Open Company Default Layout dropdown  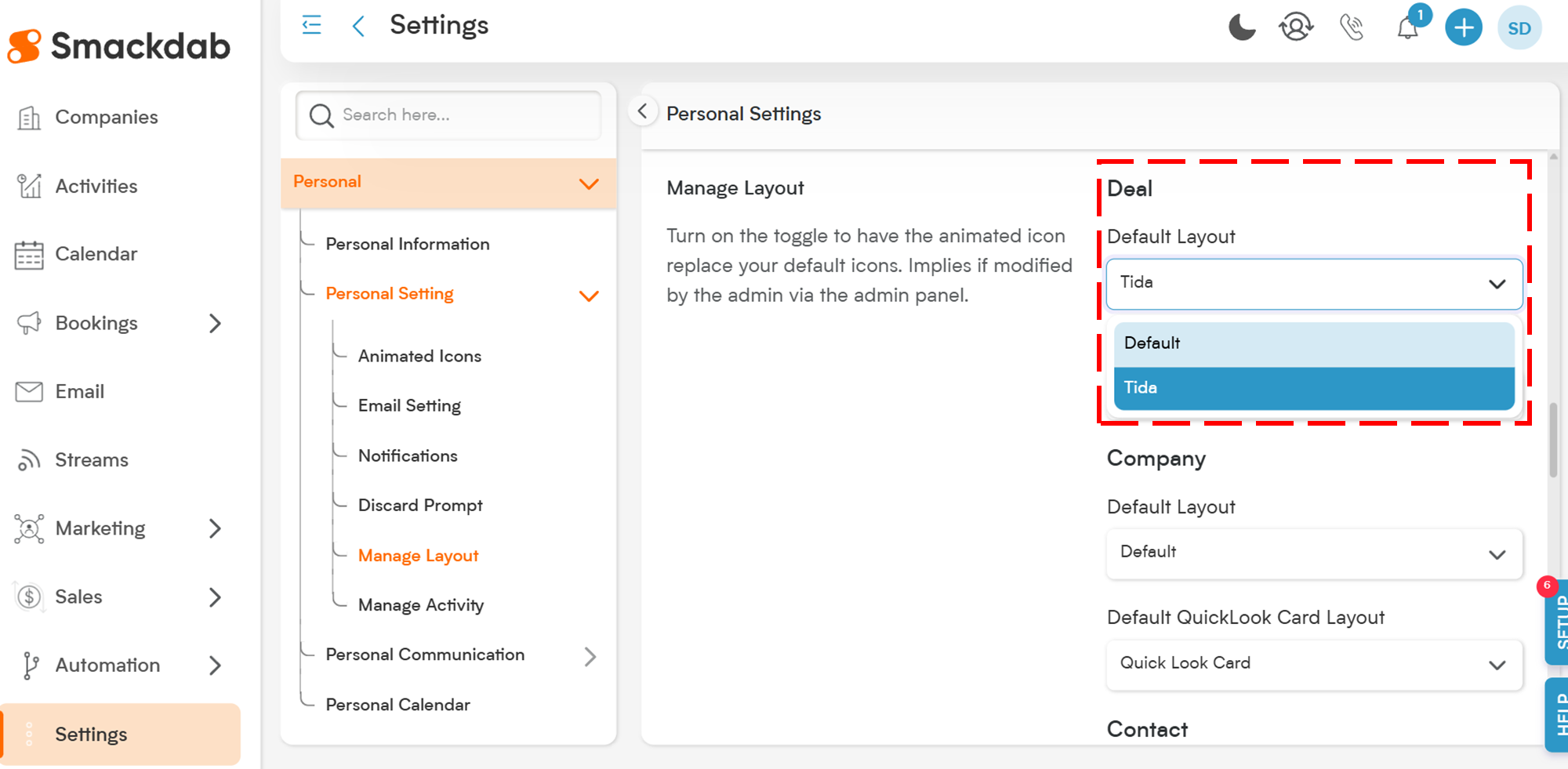point(1313,553)
